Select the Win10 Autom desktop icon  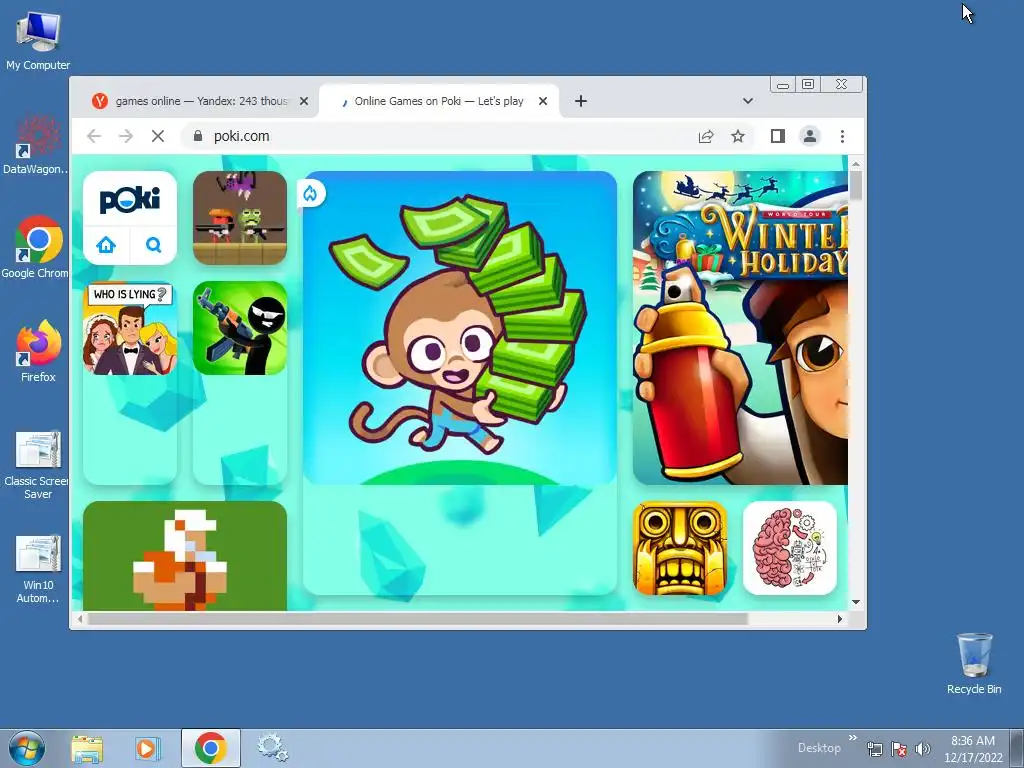[x=37, y=569]
